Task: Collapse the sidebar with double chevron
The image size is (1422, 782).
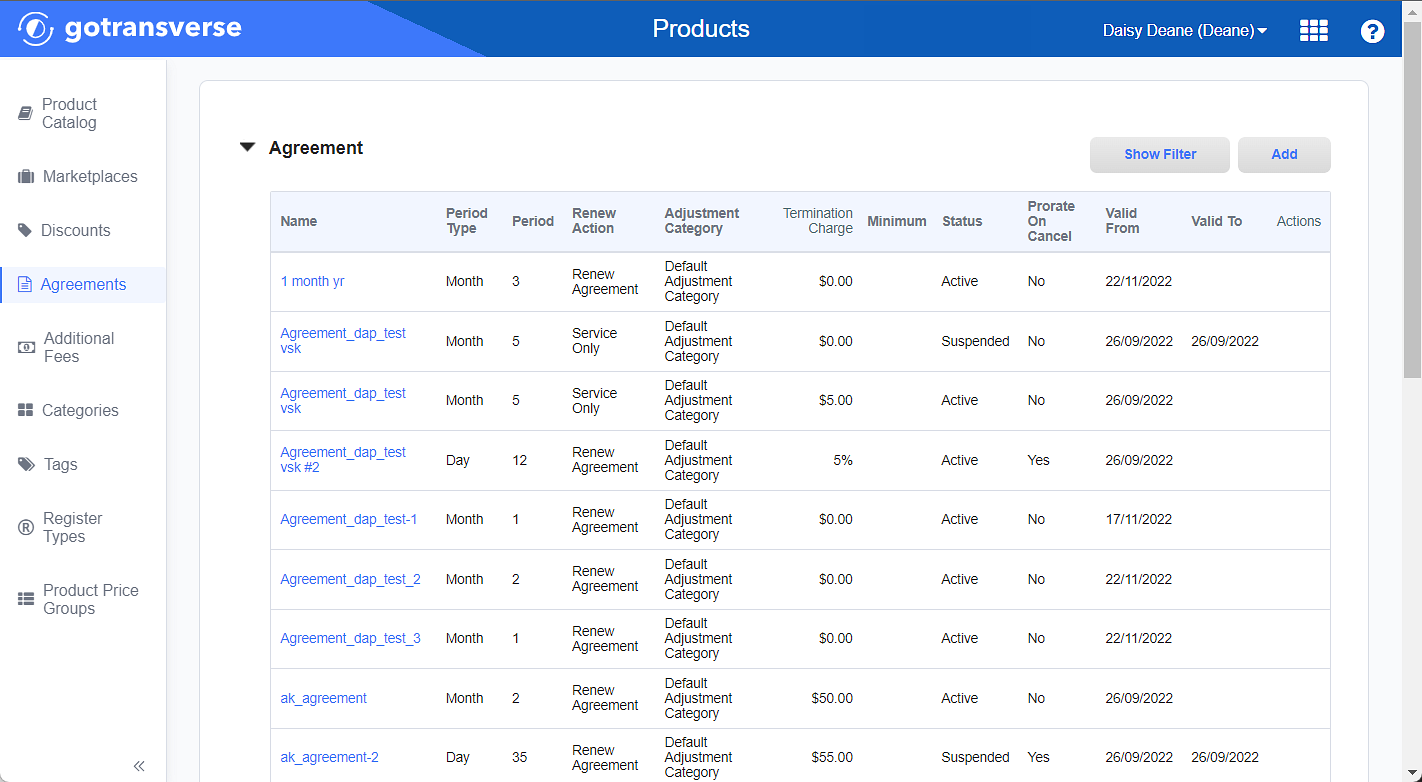Action: coord(139,766)
